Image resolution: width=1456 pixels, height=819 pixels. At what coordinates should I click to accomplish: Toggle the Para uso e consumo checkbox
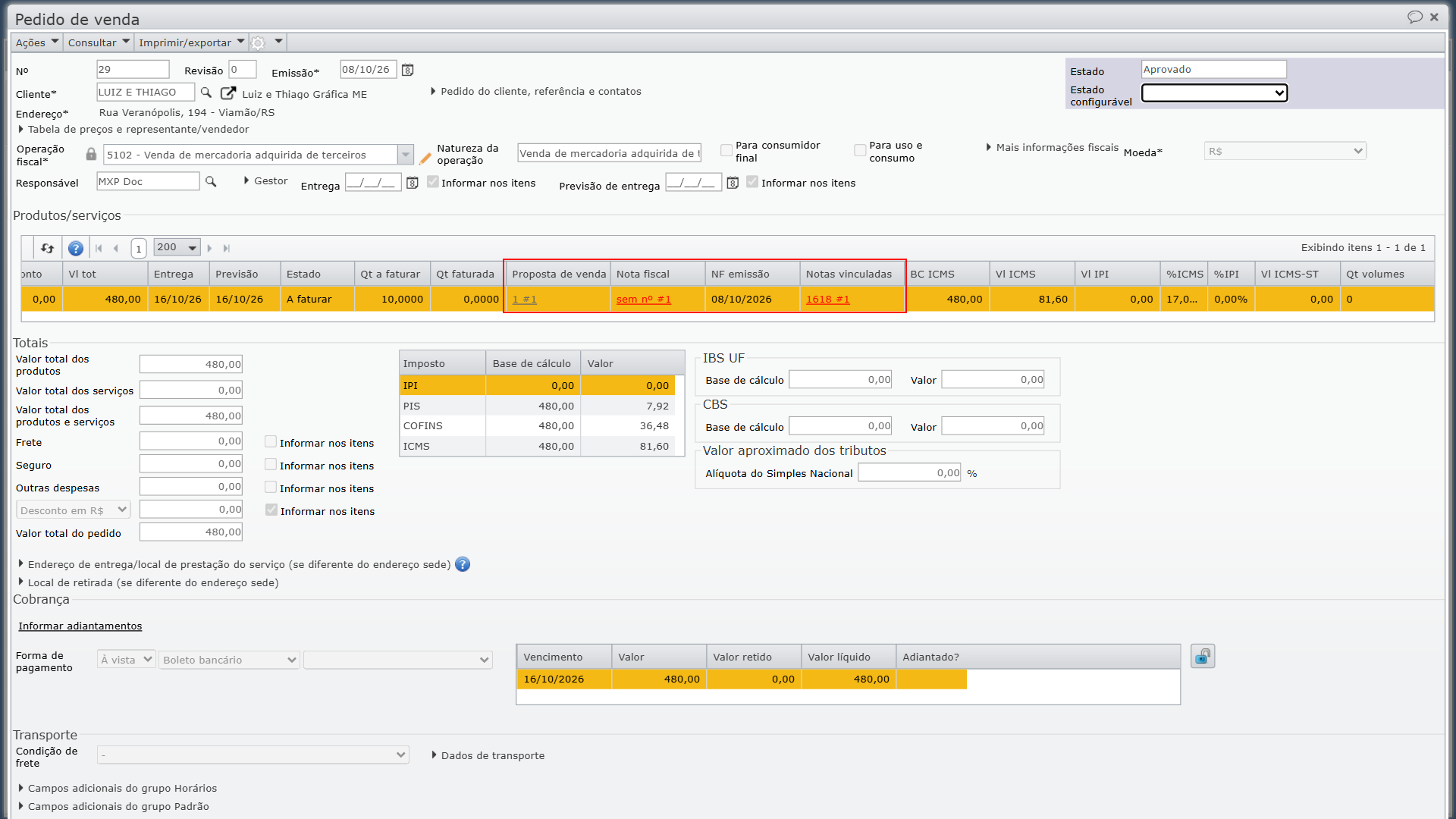click(x=860, y=151)
